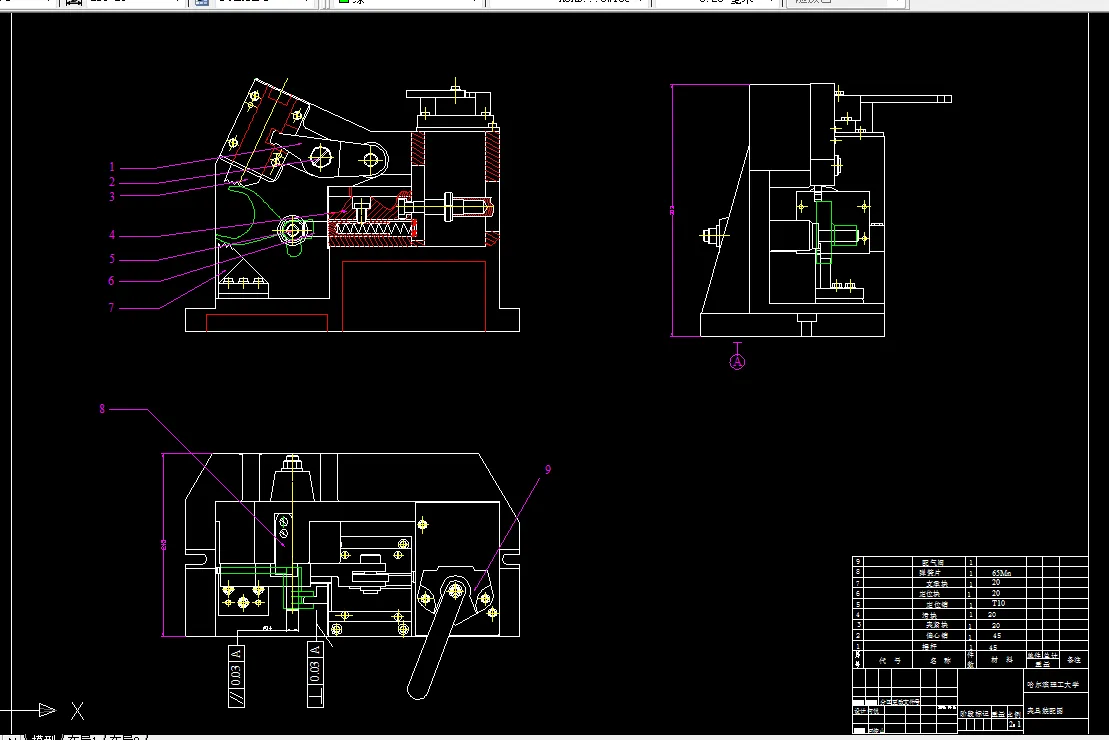The height and width of the screenshot is (740, 1109).
Task: Click the UCS X axis label
Action: (x=77, y=711)
